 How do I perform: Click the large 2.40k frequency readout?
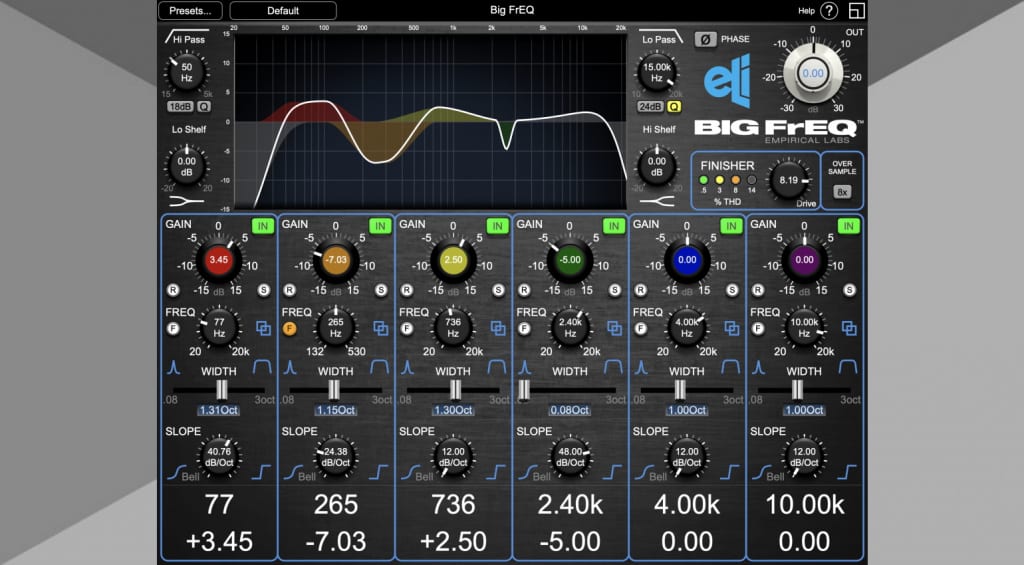tap(570, 504)
